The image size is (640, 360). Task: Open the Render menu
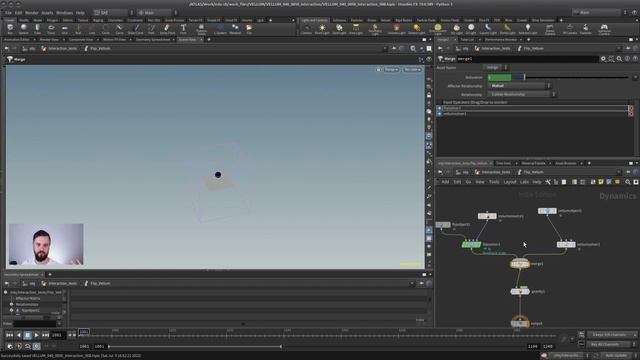click(x=31, y=13)
